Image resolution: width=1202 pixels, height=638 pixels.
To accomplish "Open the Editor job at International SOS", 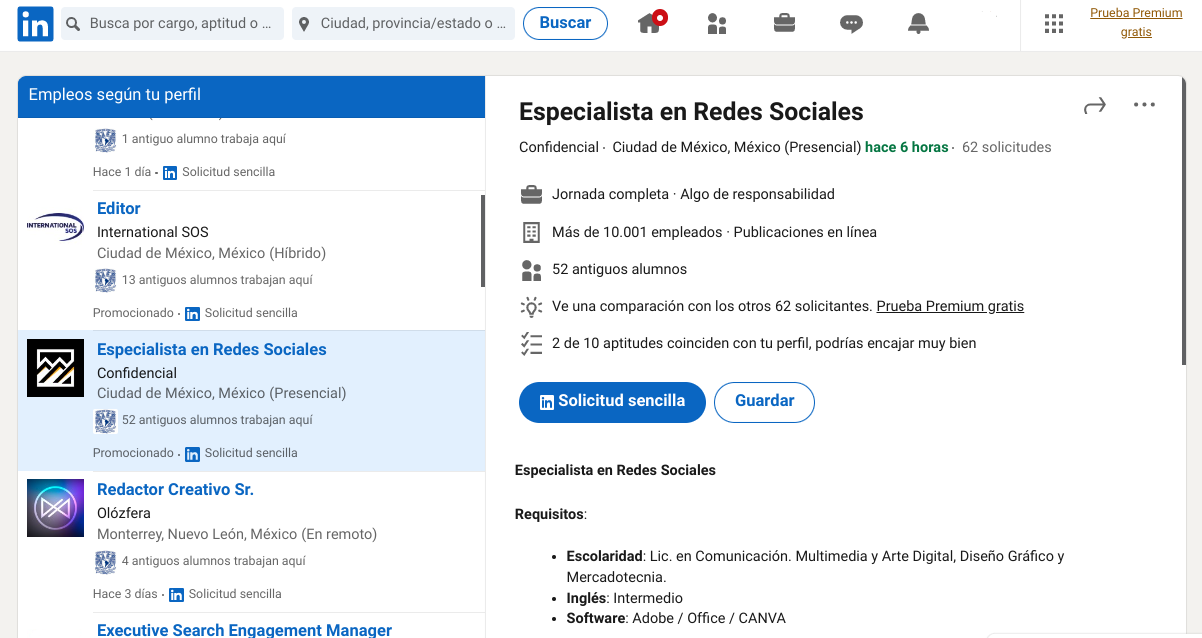I will 118,208.
